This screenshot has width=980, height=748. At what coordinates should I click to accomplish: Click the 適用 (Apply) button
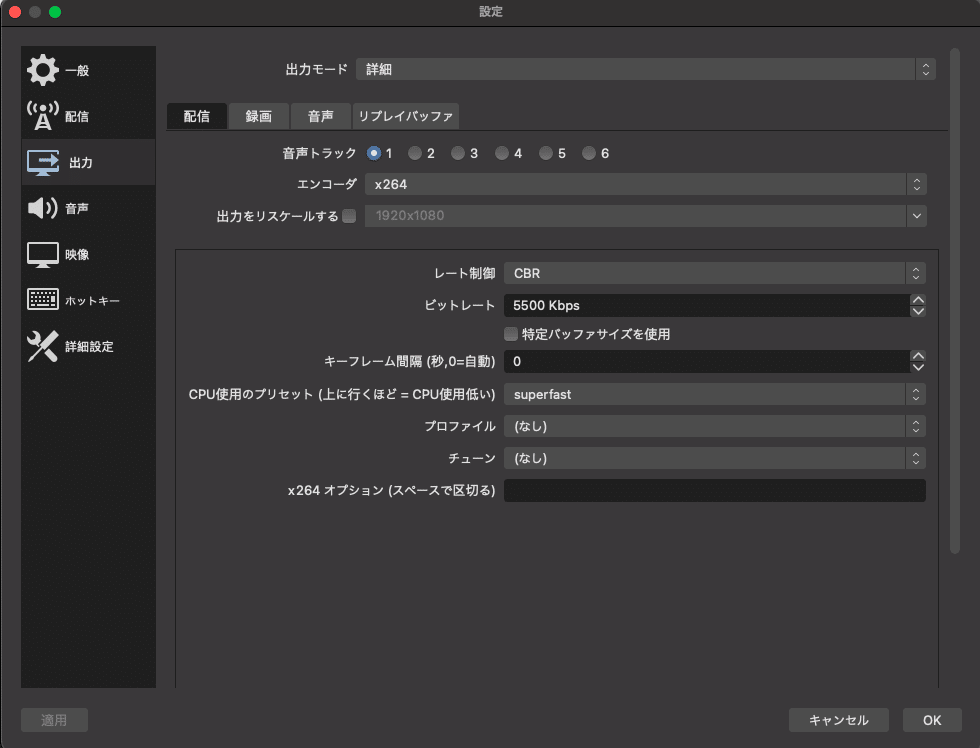pos(54,720)
